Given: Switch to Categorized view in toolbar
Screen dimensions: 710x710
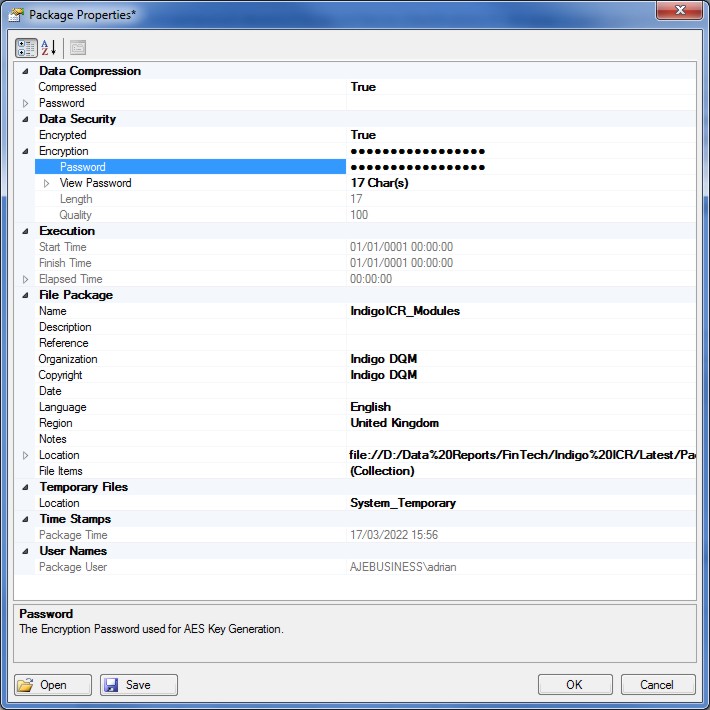Looking at the screenshot, I should [x=27, y=47].
